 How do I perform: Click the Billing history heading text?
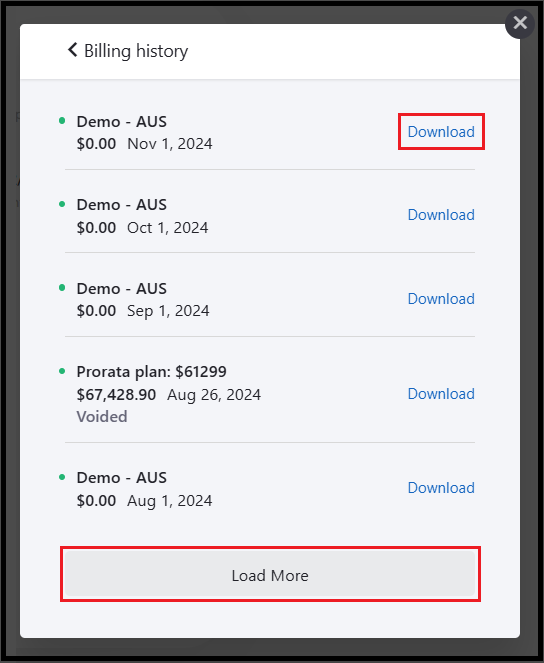click(136, 51)
